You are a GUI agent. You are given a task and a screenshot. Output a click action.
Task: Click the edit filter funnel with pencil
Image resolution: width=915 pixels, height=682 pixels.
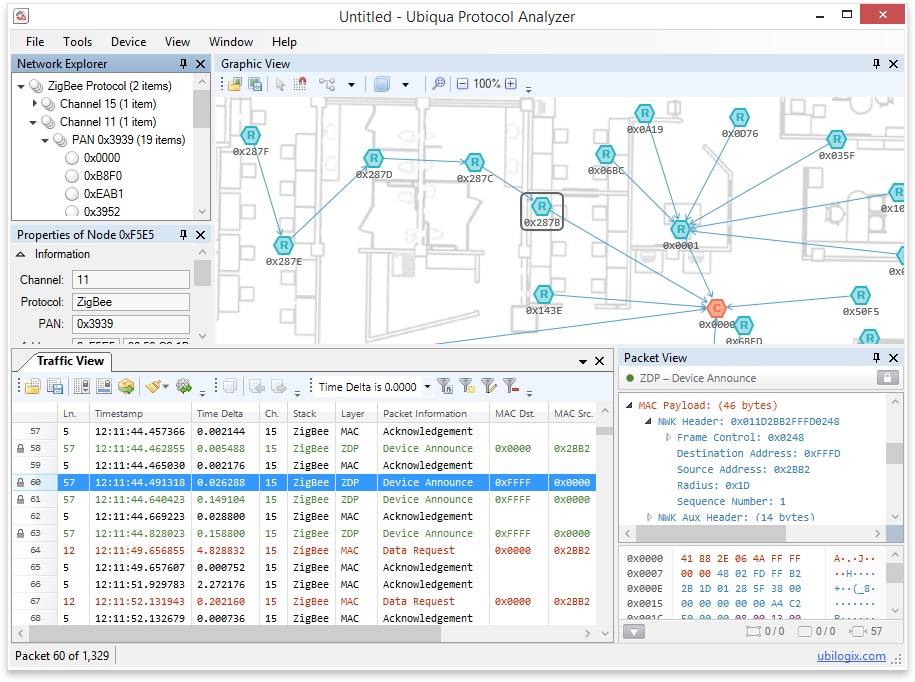(x=489, y=386)
